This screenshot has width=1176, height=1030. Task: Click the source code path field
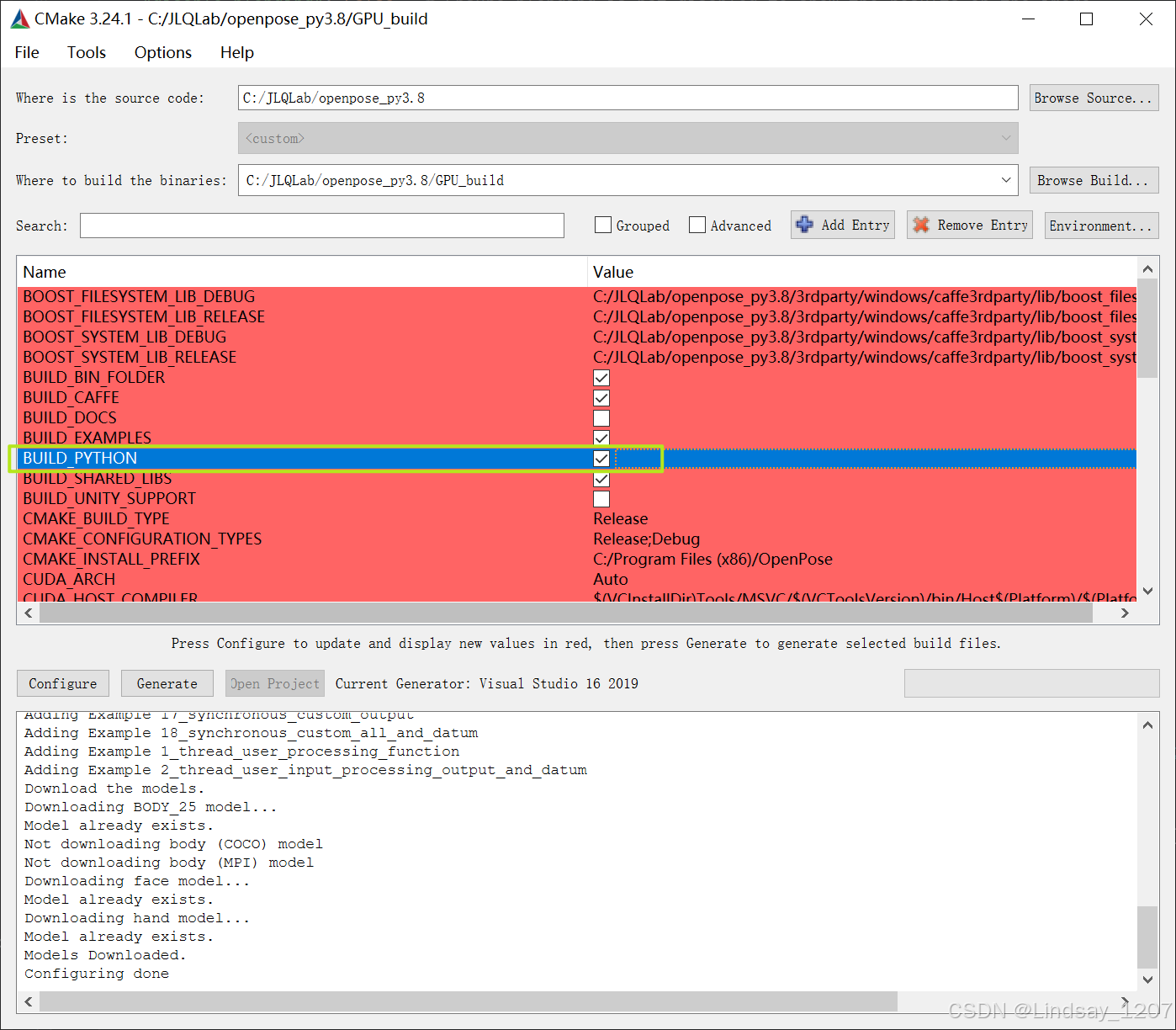pyautogui.click(x=628, y=98)
